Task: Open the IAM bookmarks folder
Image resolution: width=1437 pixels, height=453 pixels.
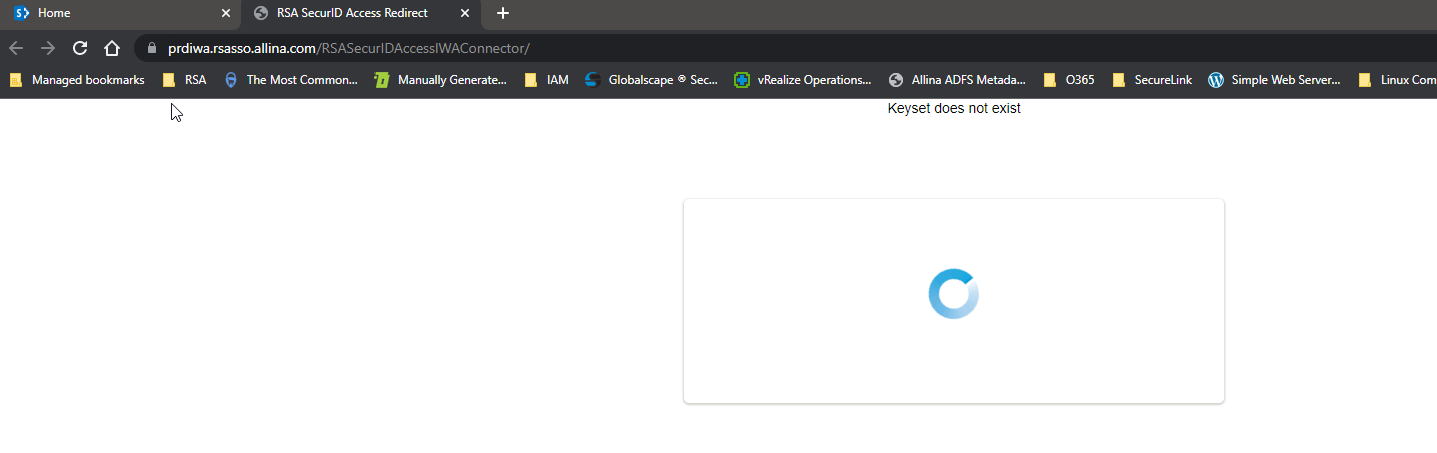Action: pos(547,80)
